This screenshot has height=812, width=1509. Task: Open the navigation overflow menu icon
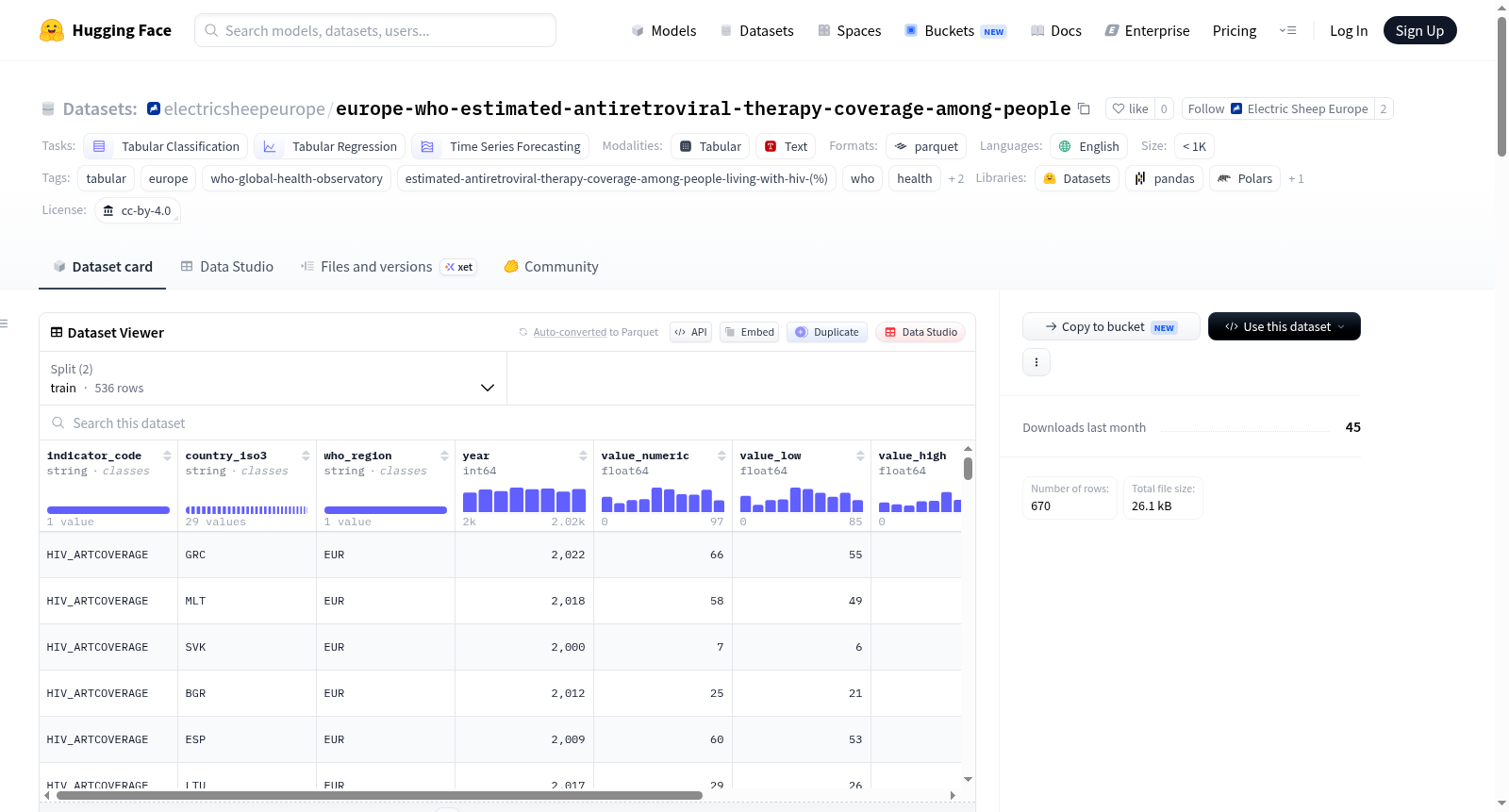[x=1287, y=30]
